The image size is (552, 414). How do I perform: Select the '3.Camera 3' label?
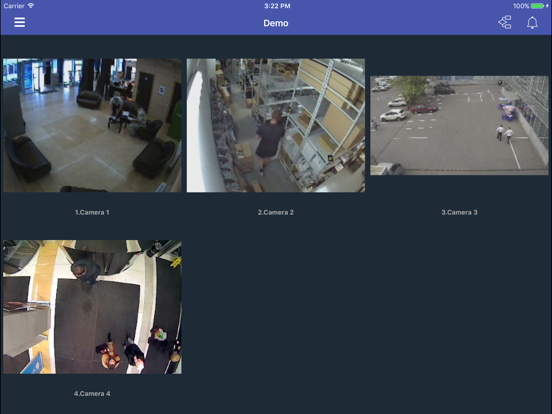click(459, 212)
